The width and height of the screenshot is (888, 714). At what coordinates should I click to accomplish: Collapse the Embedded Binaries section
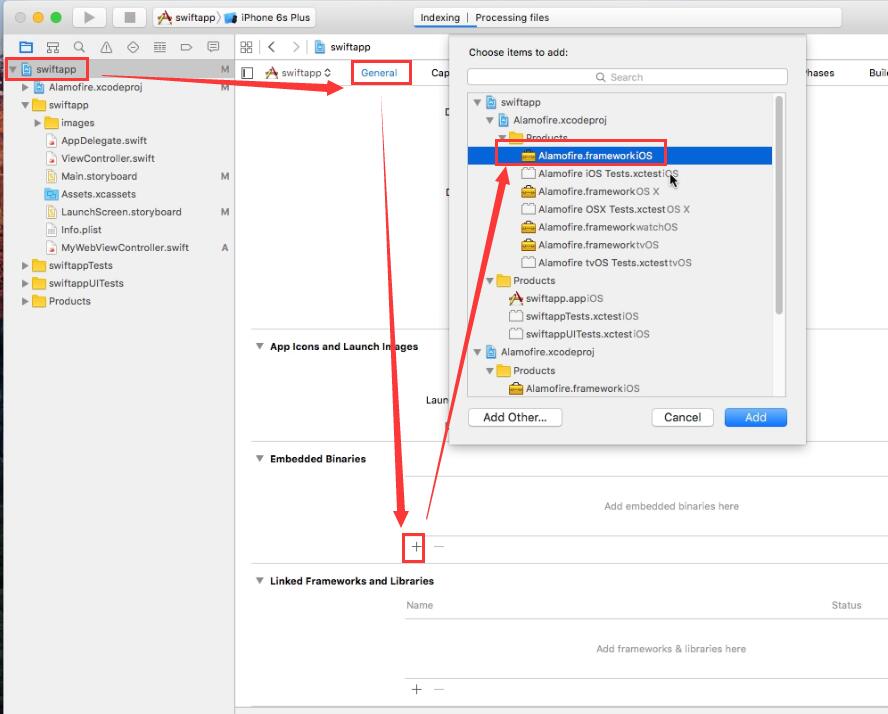tap(259, 459)
